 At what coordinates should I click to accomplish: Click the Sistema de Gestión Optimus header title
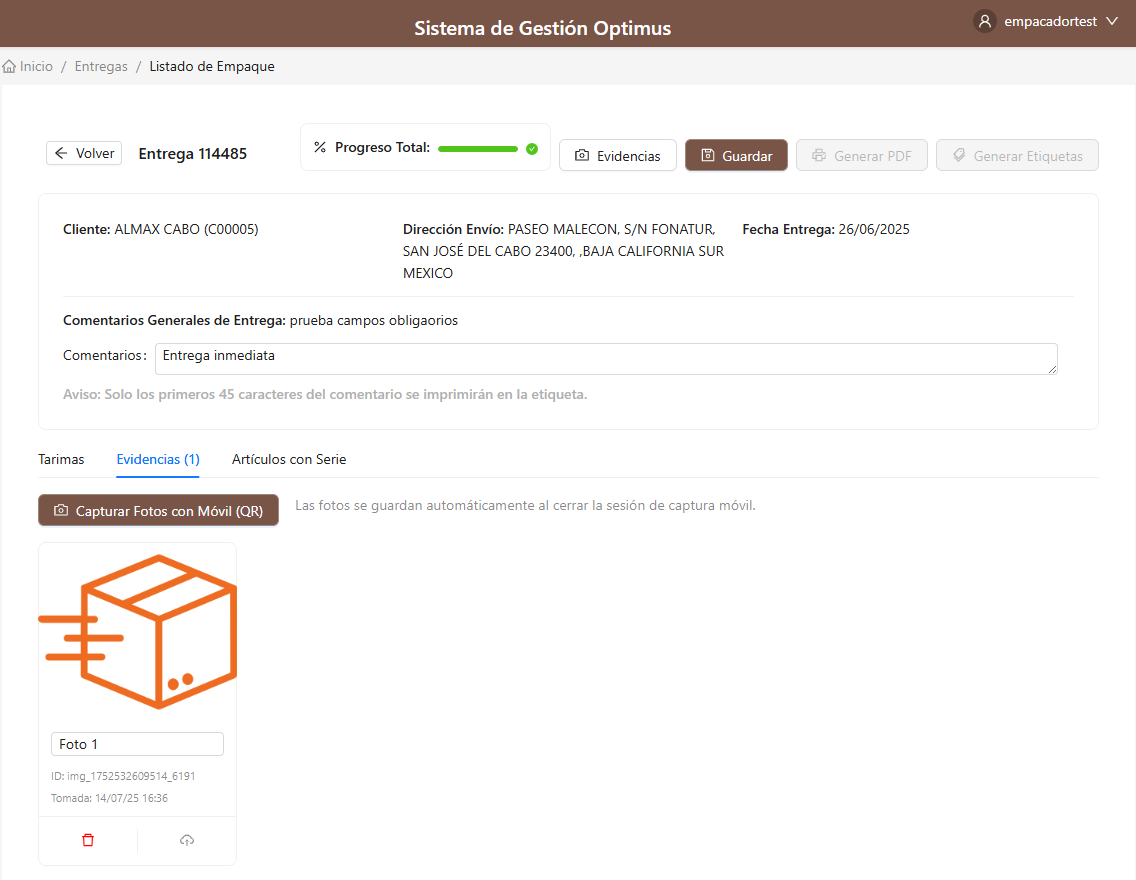(543, 28)
